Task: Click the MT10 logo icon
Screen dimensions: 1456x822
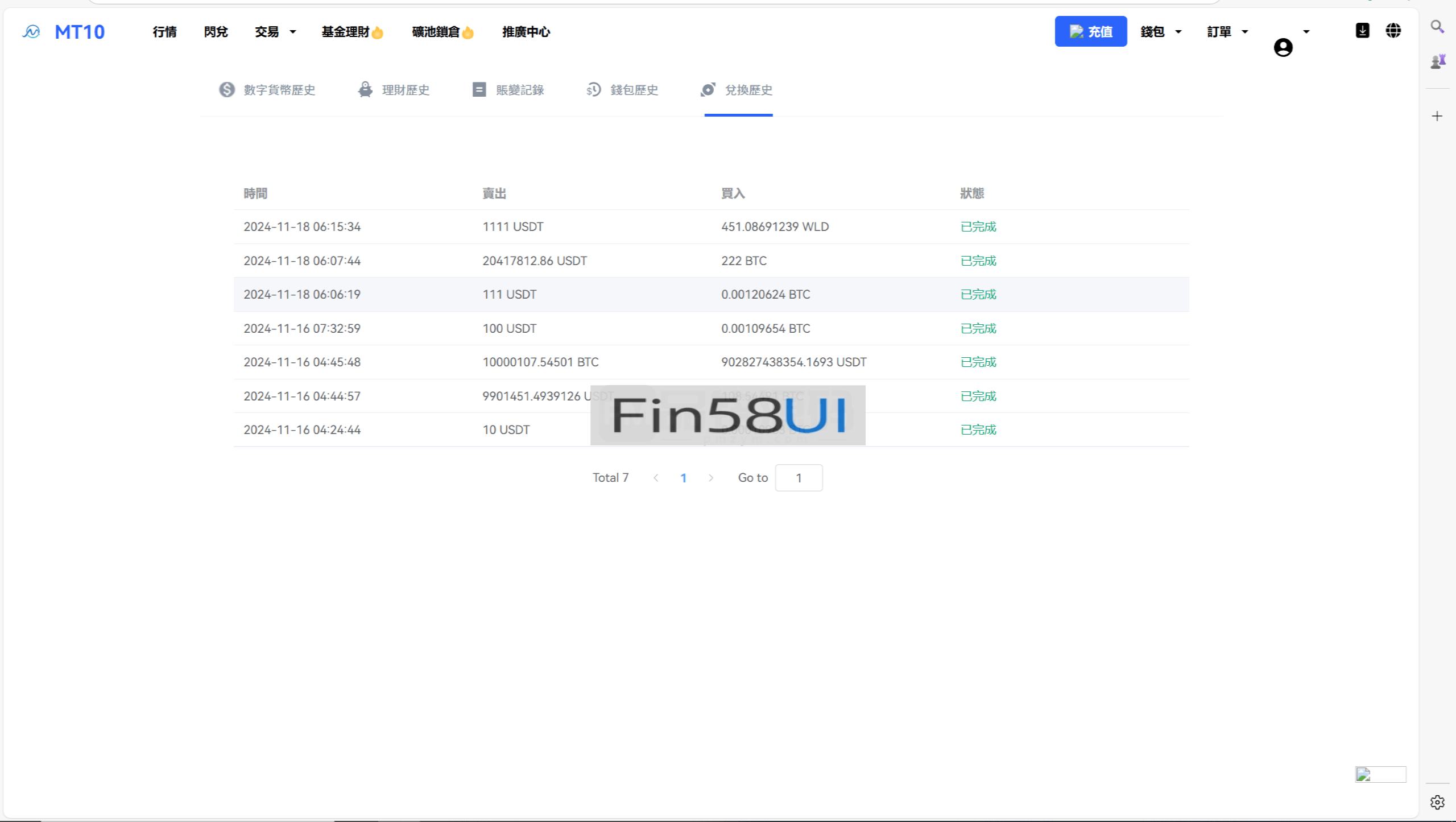Action: tap(31, 32)
